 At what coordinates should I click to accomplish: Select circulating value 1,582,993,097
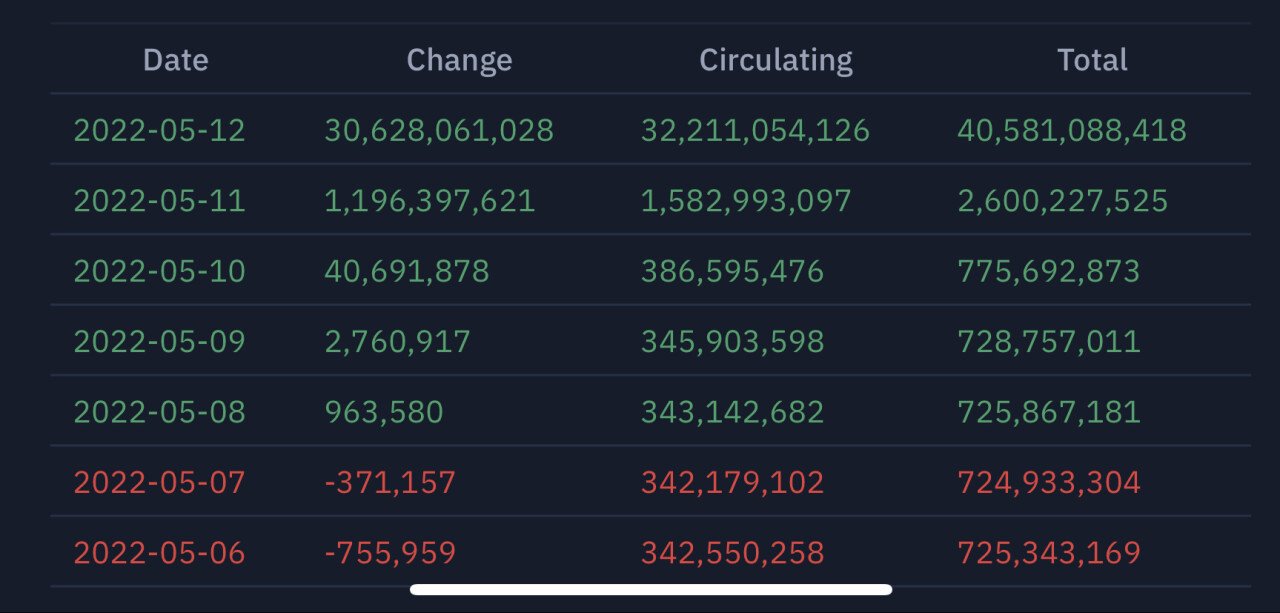(746, 201)
